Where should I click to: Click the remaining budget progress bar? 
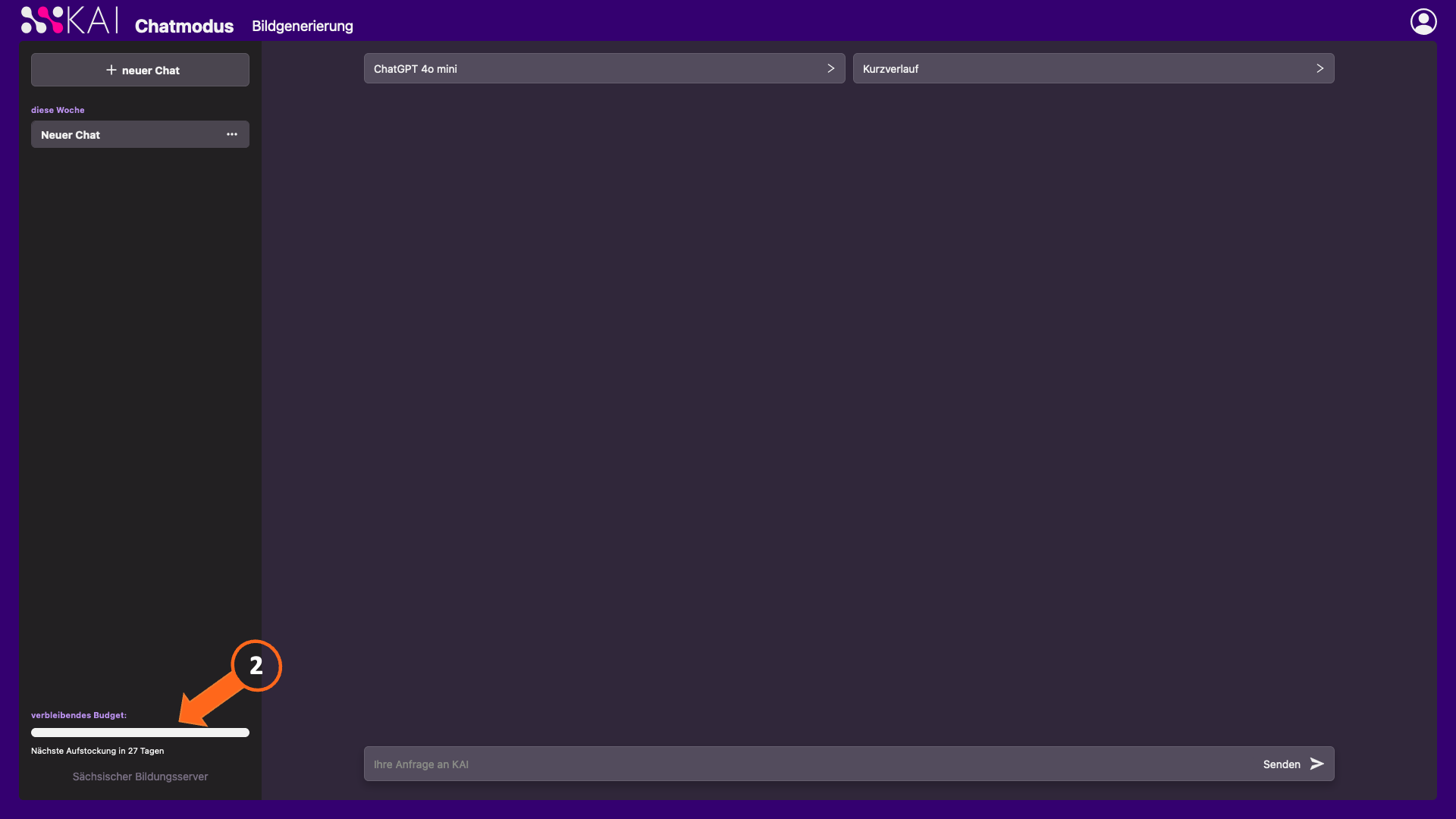pos(140,733)
